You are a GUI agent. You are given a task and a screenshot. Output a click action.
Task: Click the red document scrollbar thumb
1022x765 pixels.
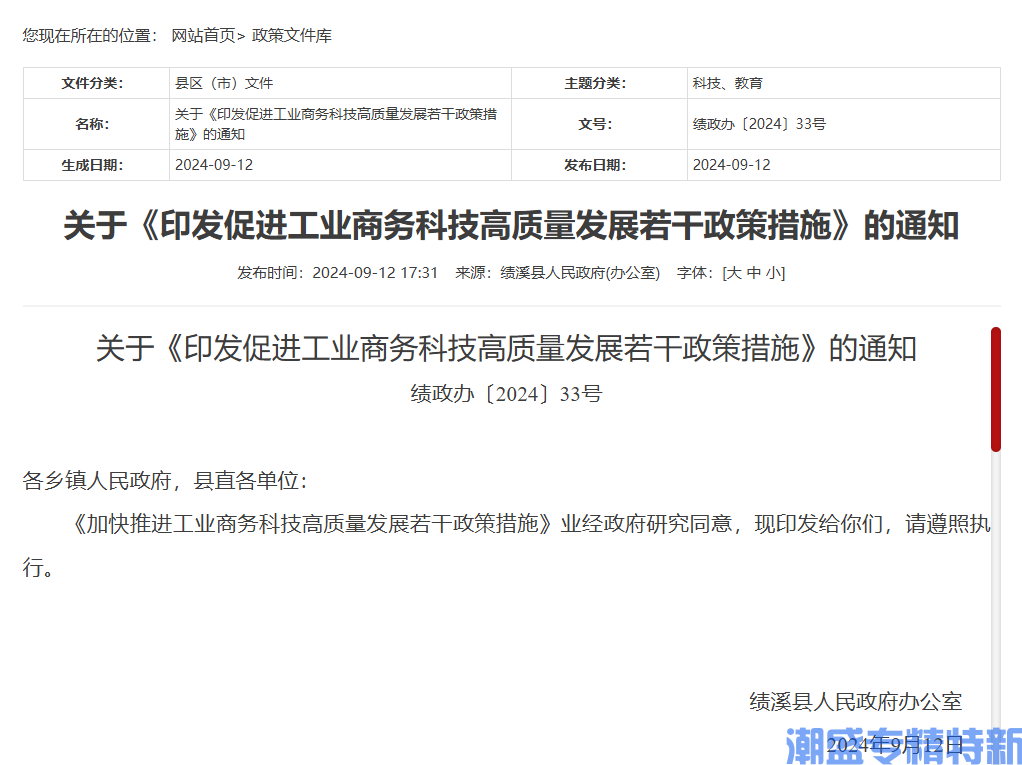click(995, 389)
